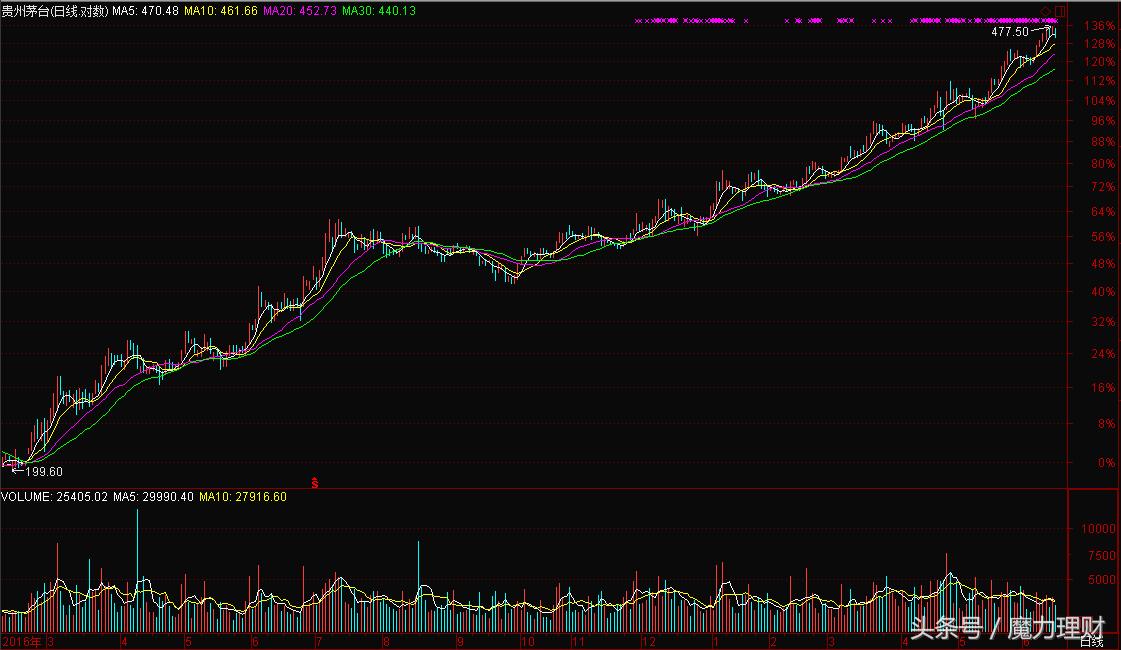Screen dimensions: 1121x650
Task: Click month 9 on the time axis
Action: point(460,641)
